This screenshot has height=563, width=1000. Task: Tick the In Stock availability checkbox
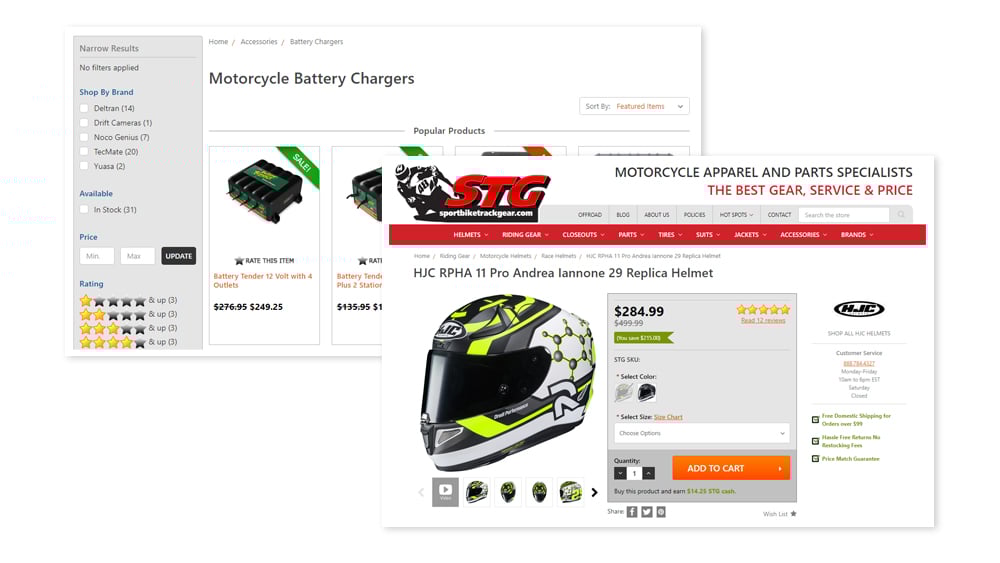coord(84,209)
